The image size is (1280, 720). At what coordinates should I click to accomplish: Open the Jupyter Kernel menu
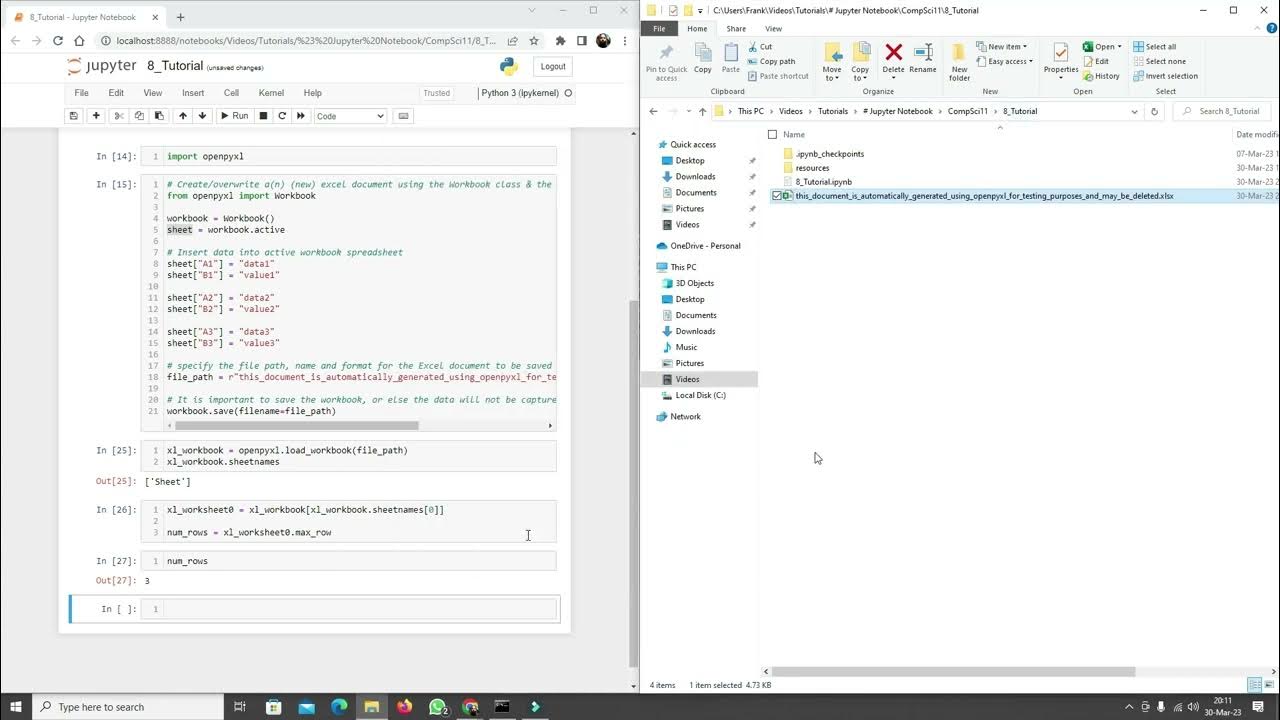tap(271, 93)
